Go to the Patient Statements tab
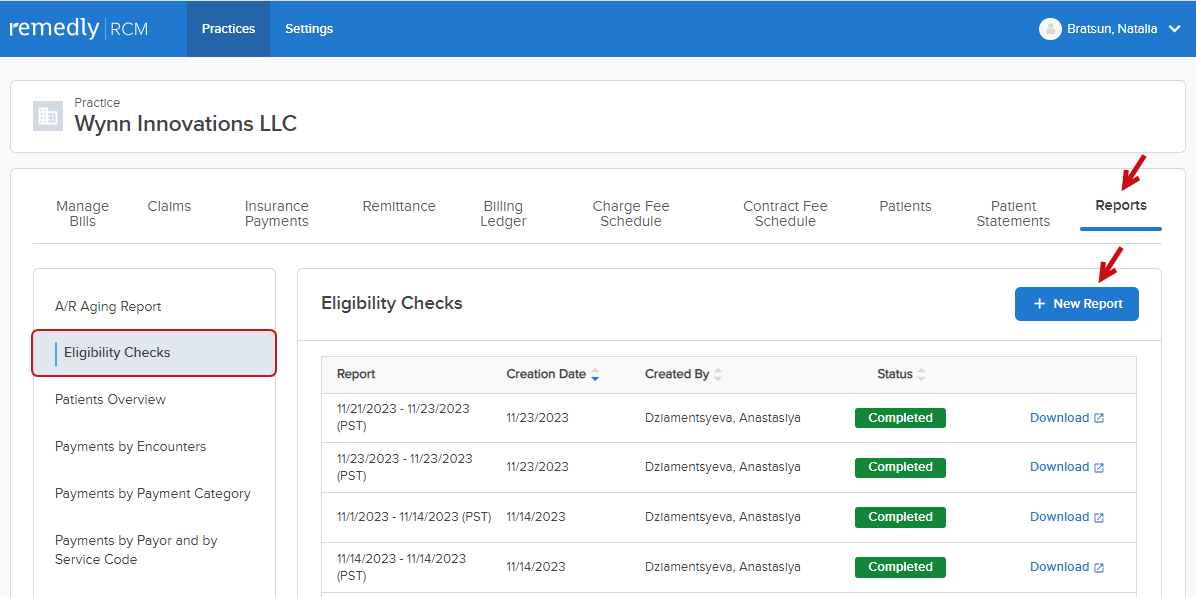The width and height of the screenshot is (1196, 597). click(x=1013, y=214)
